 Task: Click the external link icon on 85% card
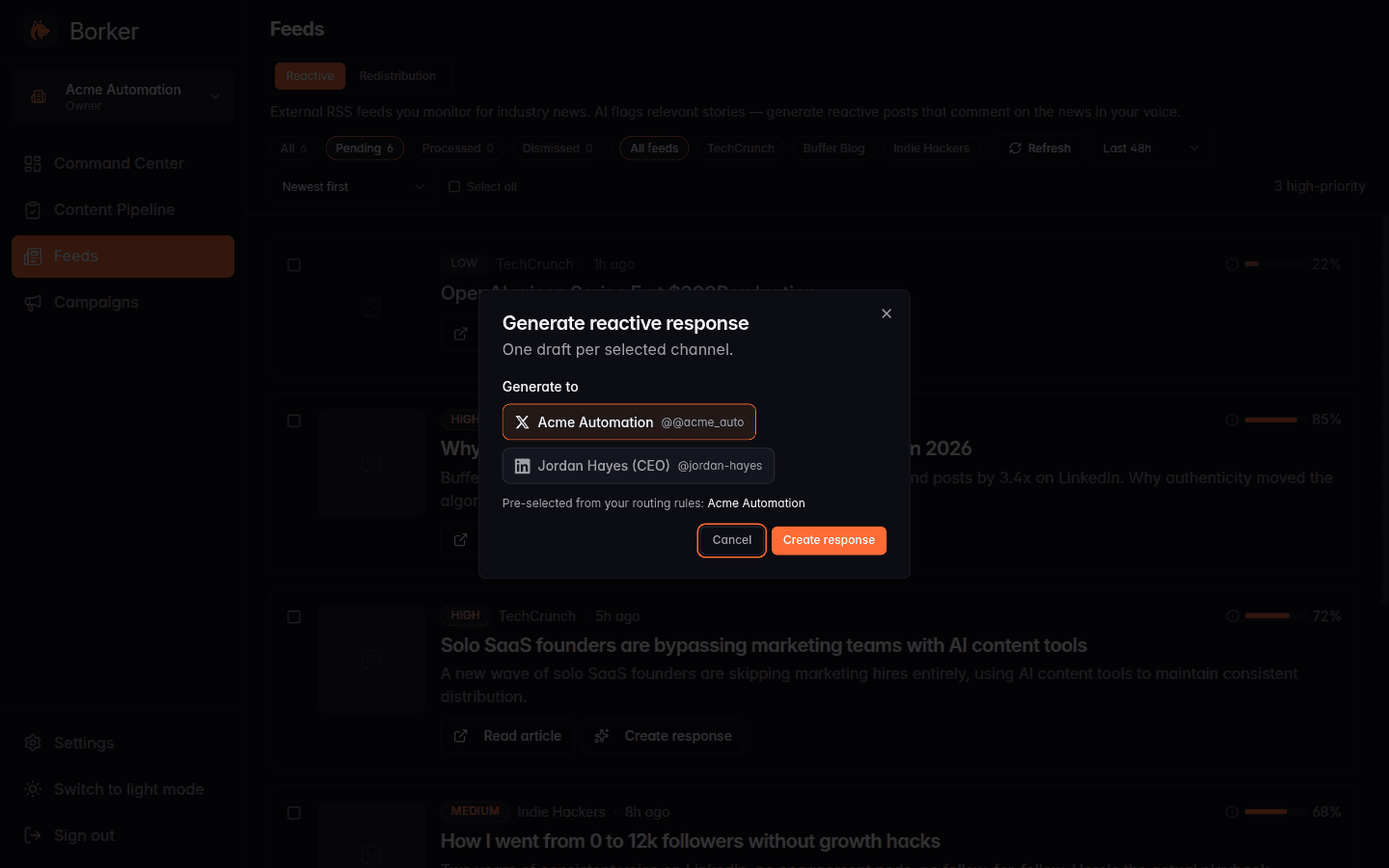(x=461, y=539)
